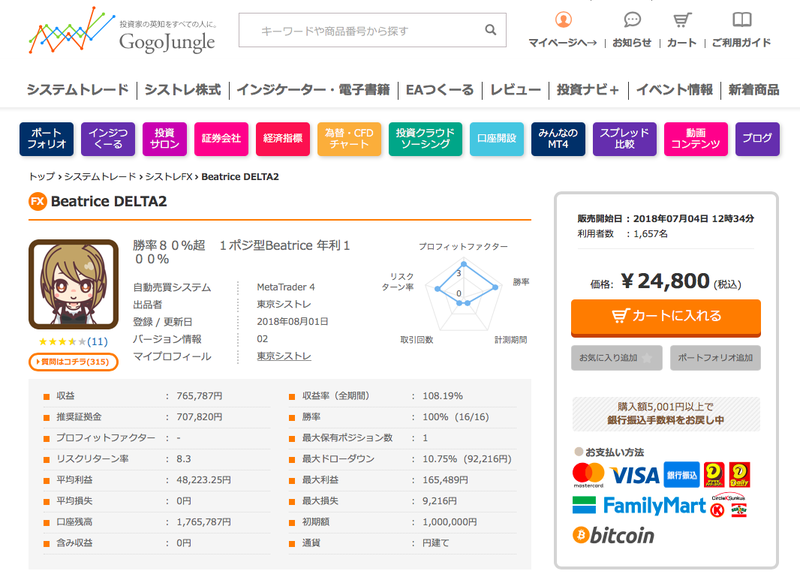Viewport: 800px width, 574px height.
Task: Click the マイページへ link
Action: coord(563,43)
